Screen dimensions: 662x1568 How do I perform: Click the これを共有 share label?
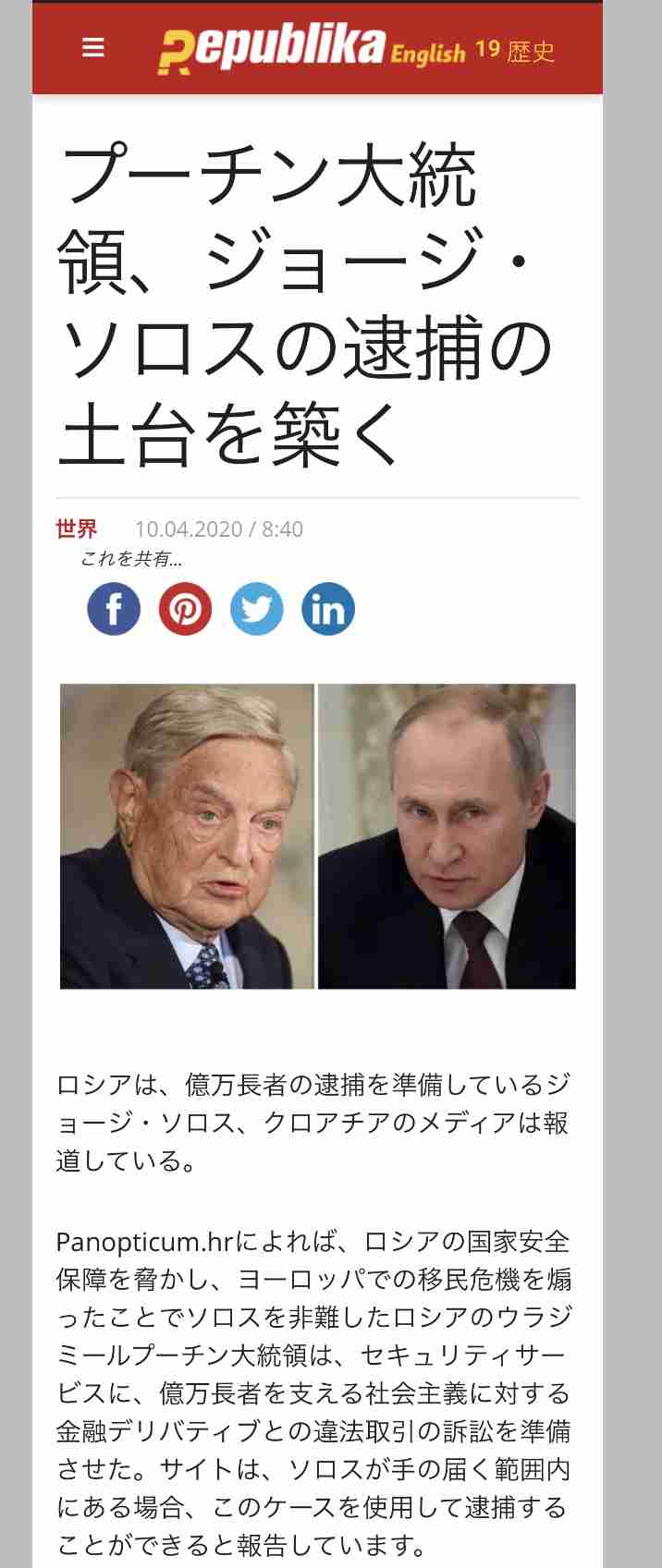tap(131, 558)
